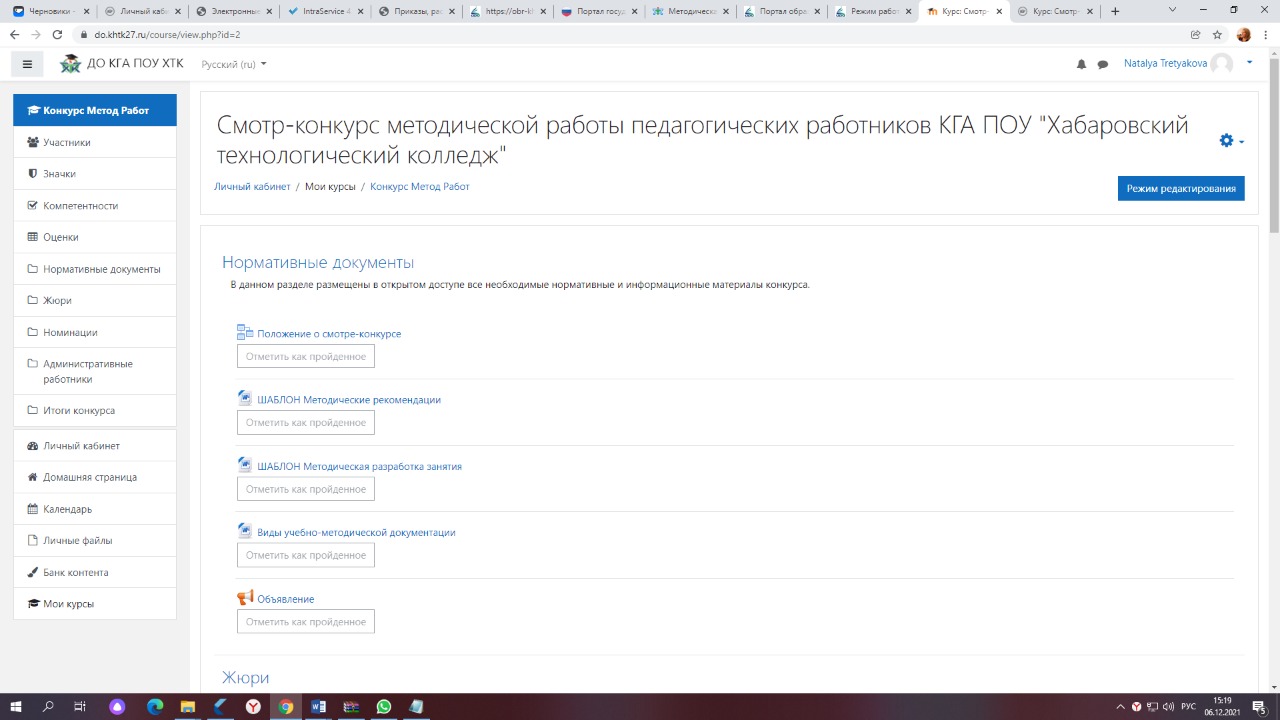1280x720 pixels.
Task: Reload the page with the browser refresh icon
Action: tap(57, 34)
